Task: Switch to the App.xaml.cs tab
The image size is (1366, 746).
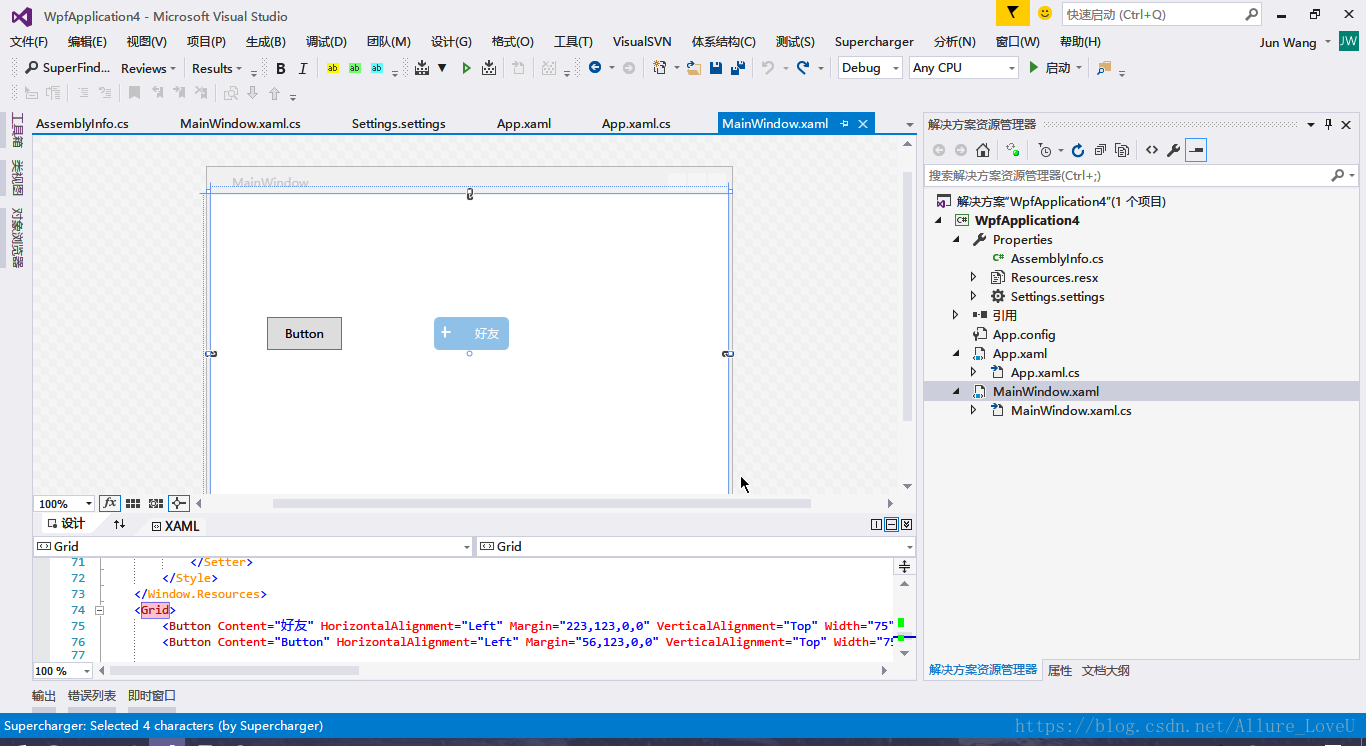Action: click(636, 124)
